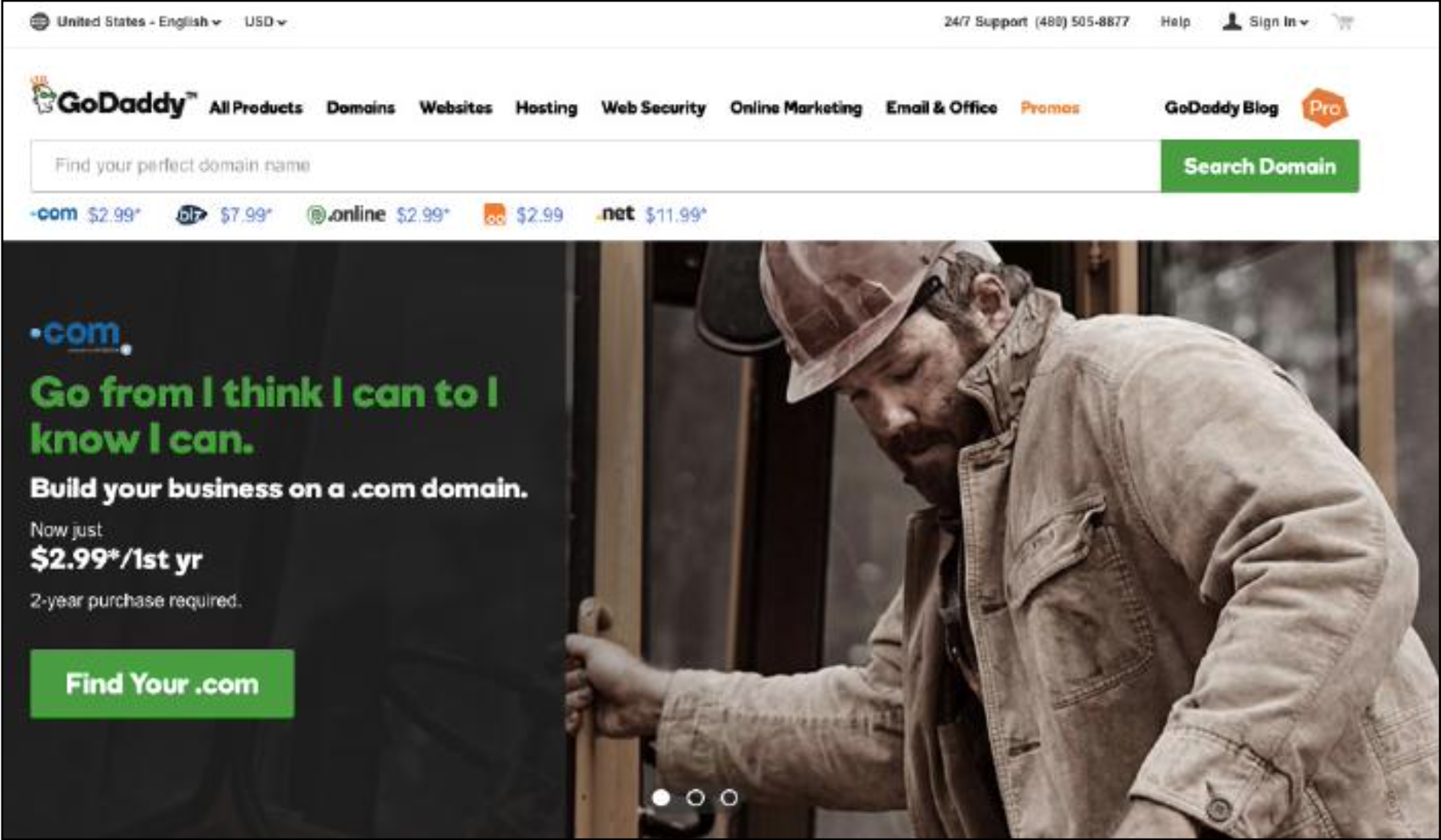Image resolution: width=1441 pixels, height=840 pixels.
Task: Click the globe icon beside United States
Action: pyautogui.click(x=39, y=21)
